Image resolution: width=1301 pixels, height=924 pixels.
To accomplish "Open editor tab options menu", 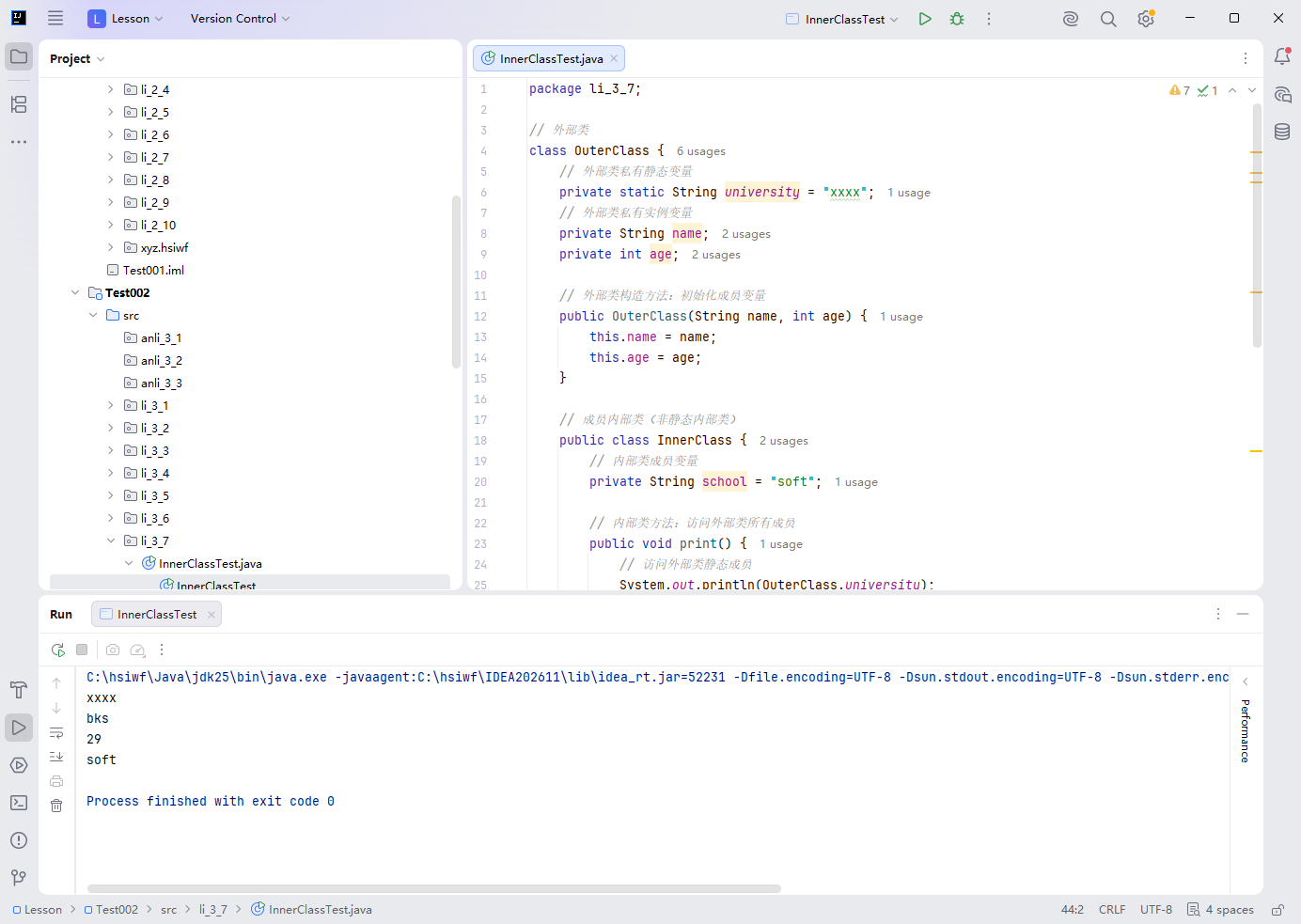I will coord(1246,58).
